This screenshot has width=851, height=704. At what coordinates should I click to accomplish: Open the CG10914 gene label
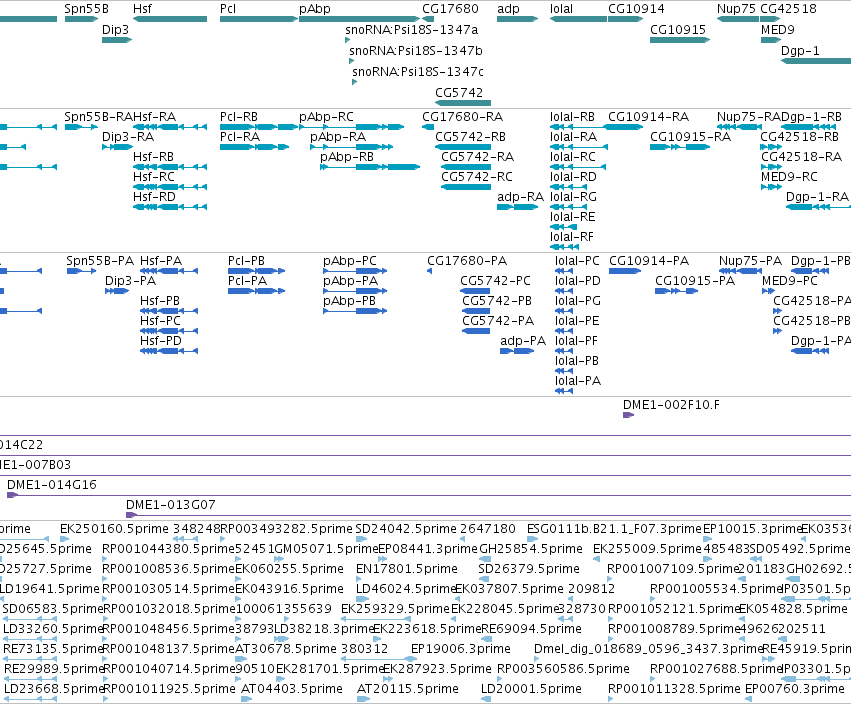coord(636,9)
